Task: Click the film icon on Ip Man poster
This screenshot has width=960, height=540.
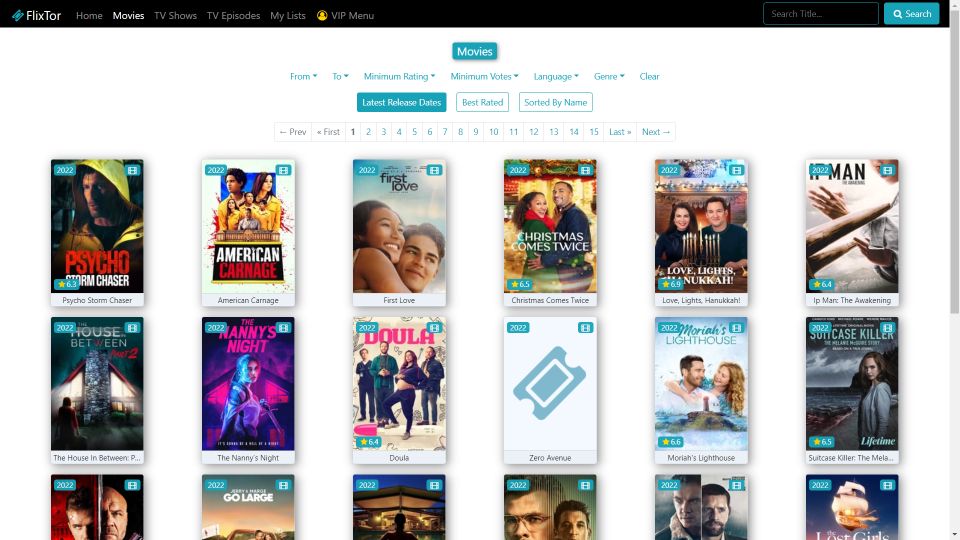Action: pos(887,170)
